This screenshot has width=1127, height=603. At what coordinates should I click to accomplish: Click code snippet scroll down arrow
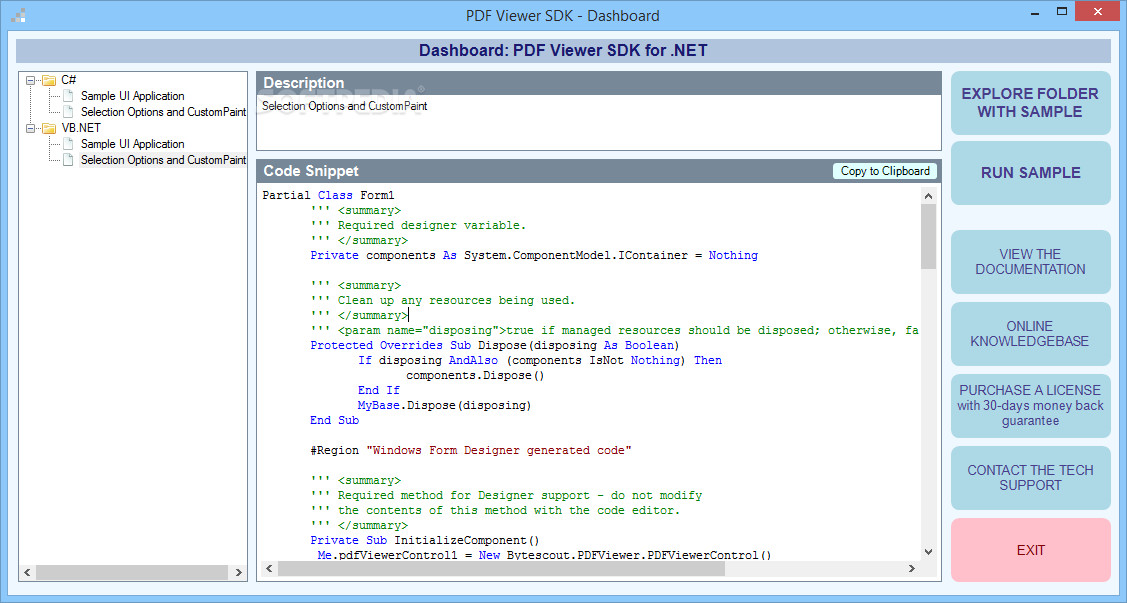(928, 552)
